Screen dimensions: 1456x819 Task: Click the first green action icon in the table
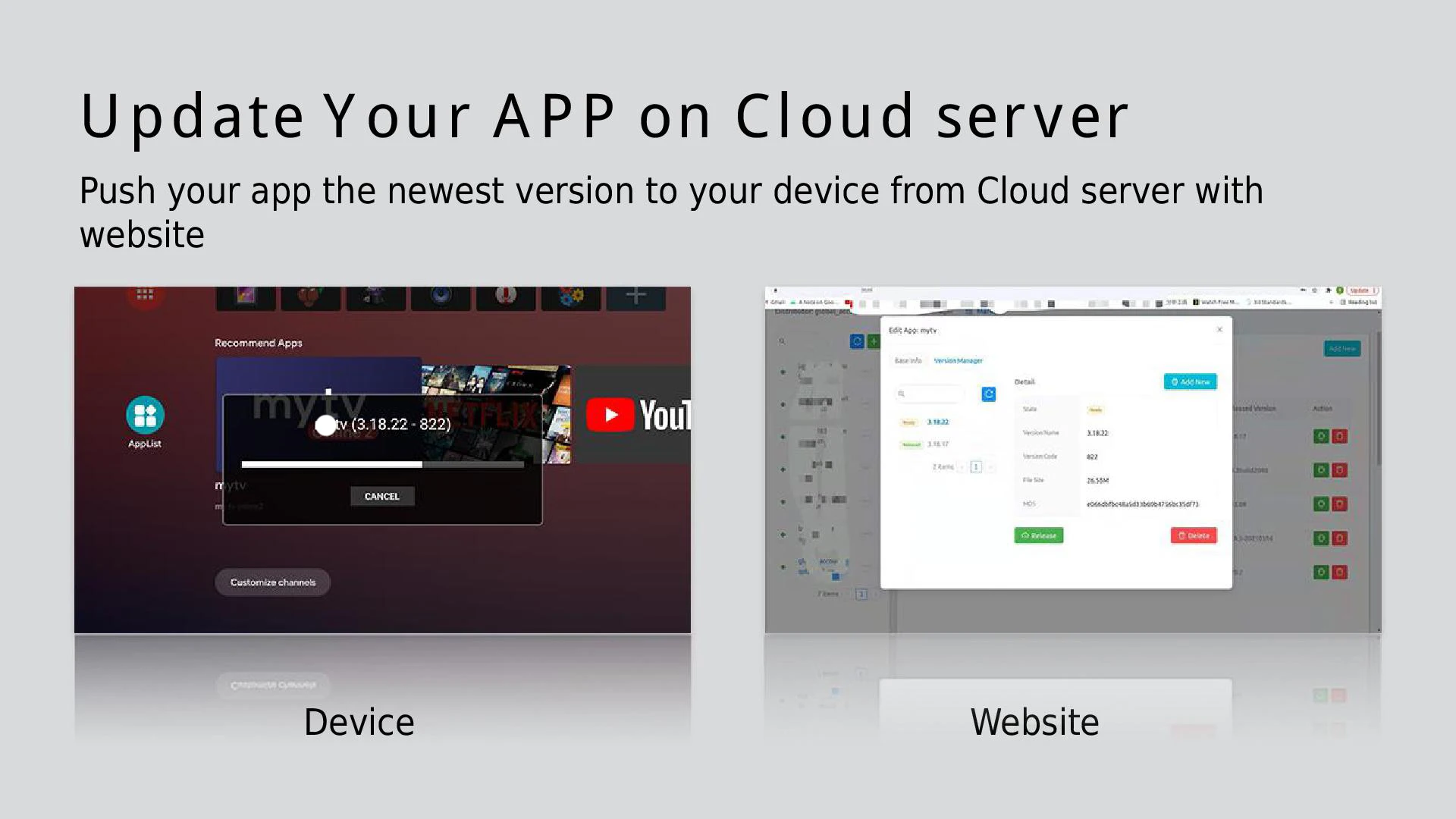tap(1321, 436)
